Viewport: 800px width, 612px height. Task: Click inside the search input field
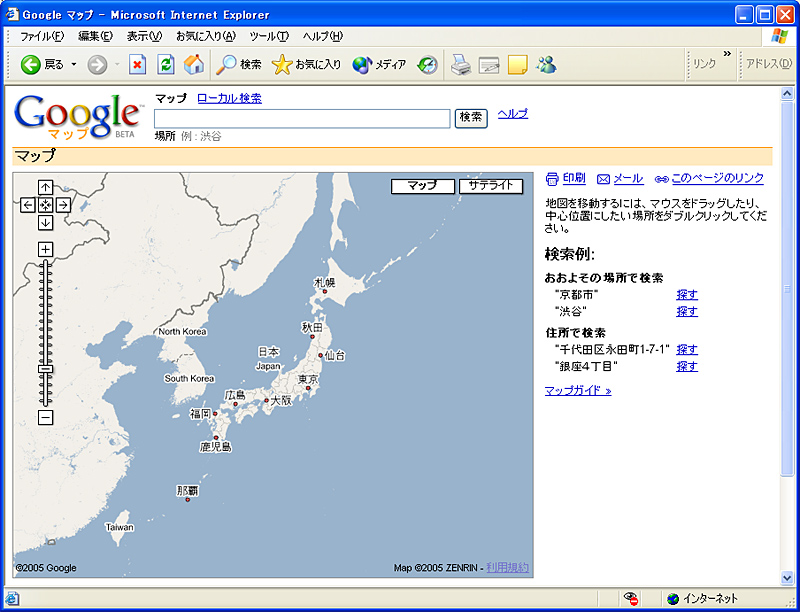(300, 118)
